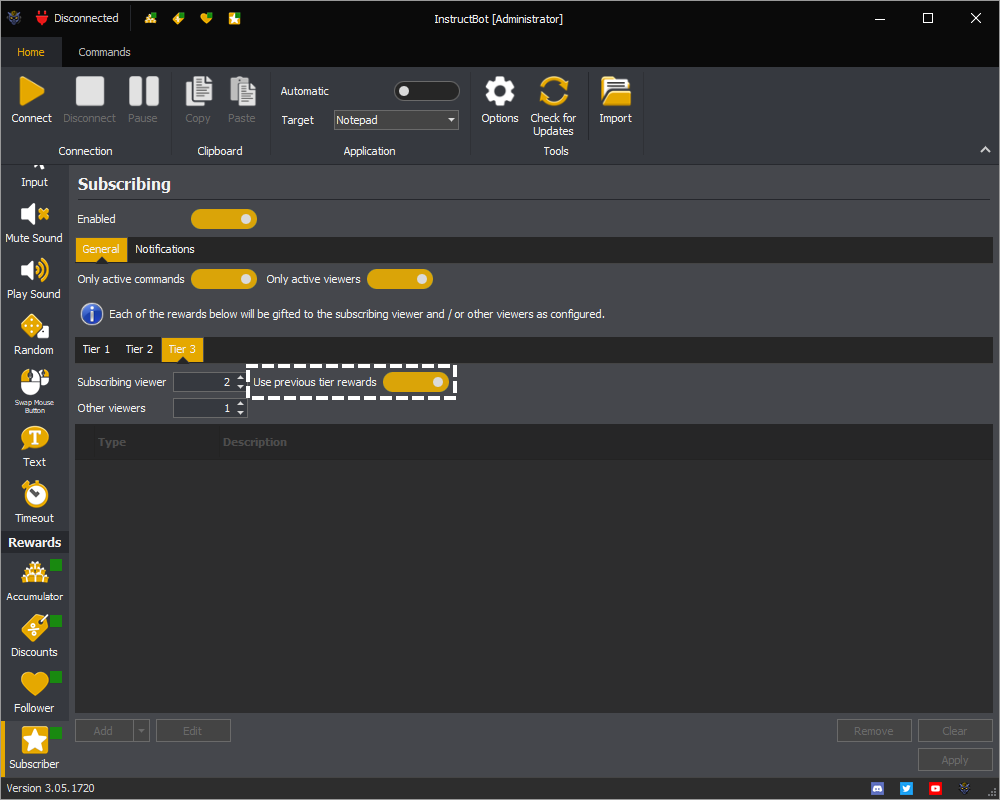Toggle the Subscribing Enabled switch
Screen dimensions: 1000x800
click(x=224, y=219)
